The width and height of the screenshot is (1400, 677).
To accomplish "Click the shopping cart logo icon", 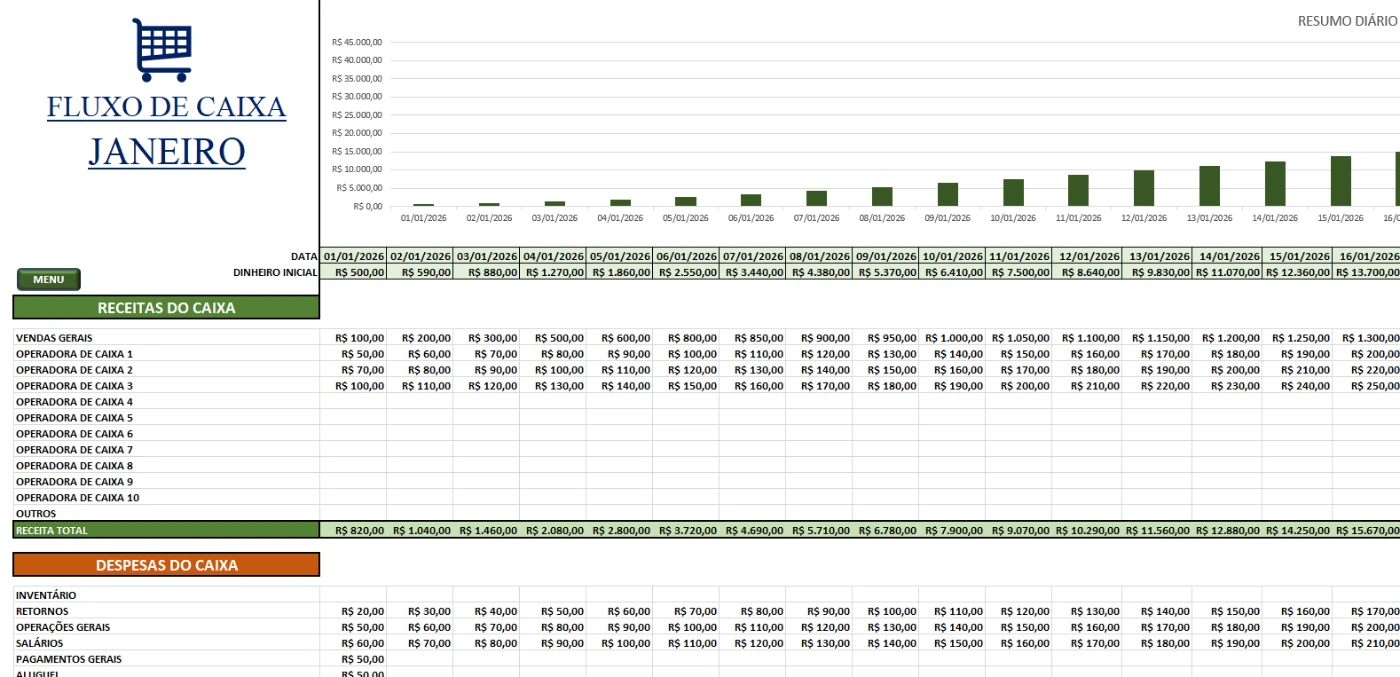I will 162,50.
